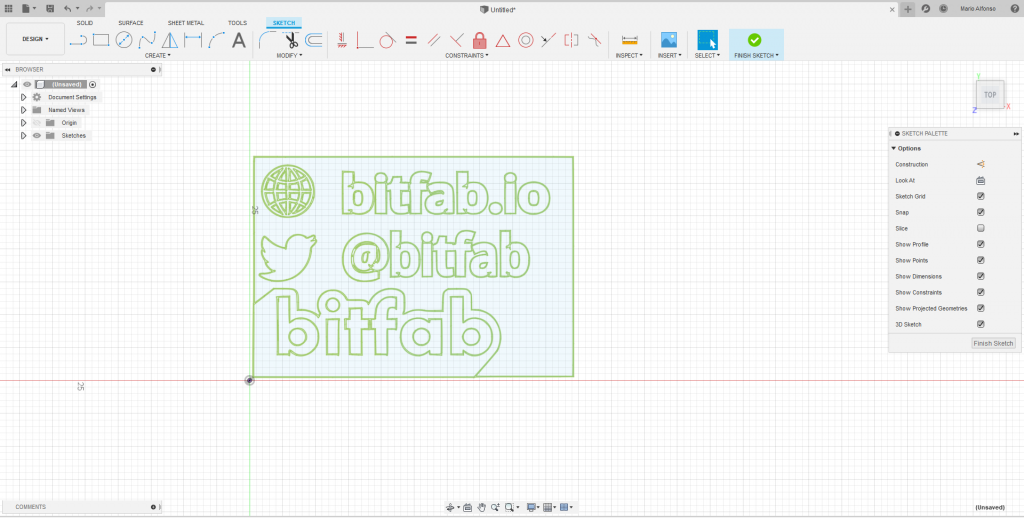Apply the Horizontal/Vertical constraint
Viewport: 1024px width, 518px height.
342,40
